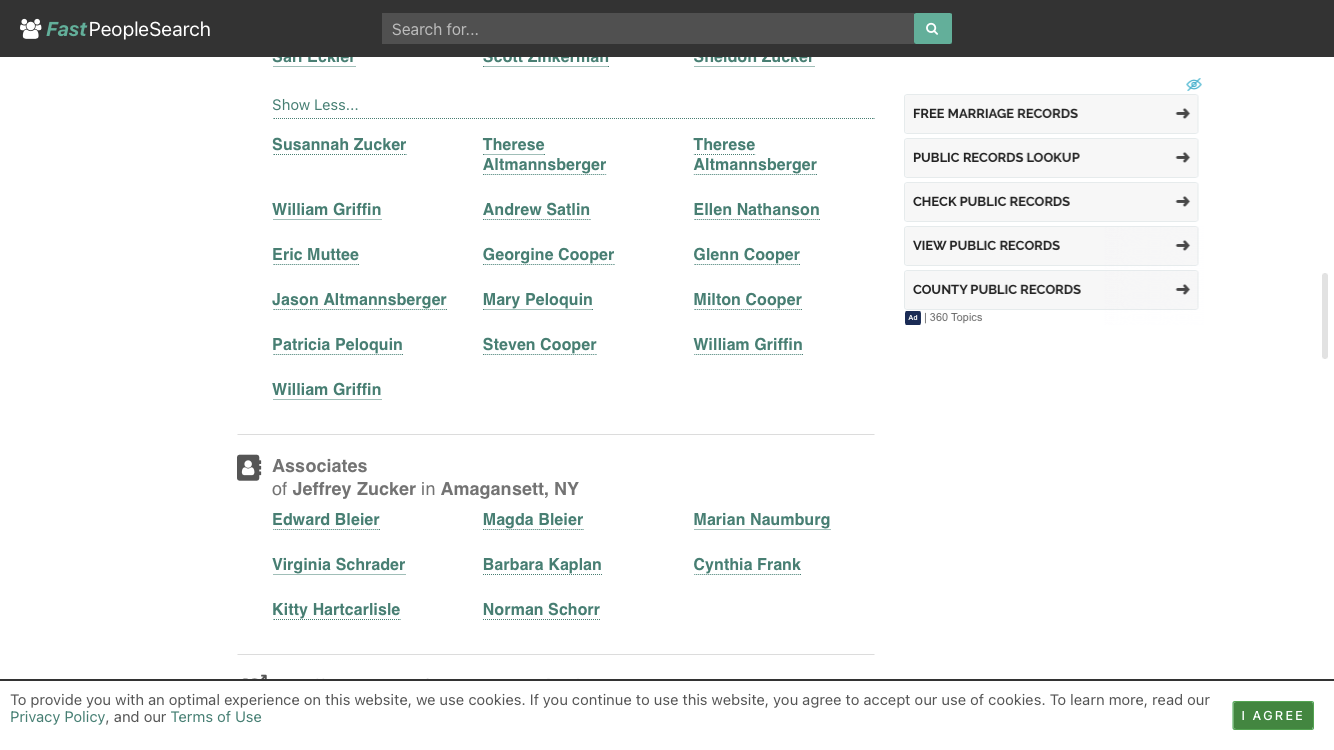The image size is (1334, 750).
Task: Click the FastPeopleSearch logo icon
Action: click(31, 29)
